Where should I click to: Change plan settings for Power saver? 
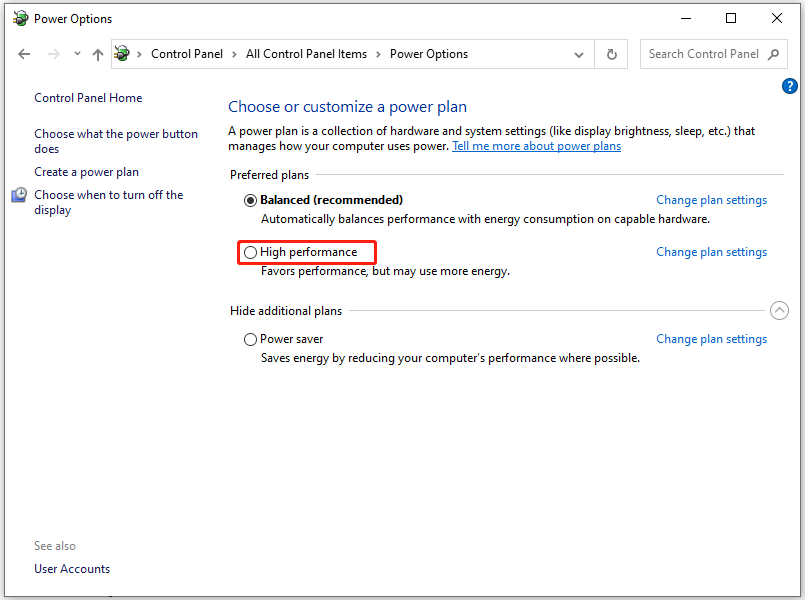point(712,339)
